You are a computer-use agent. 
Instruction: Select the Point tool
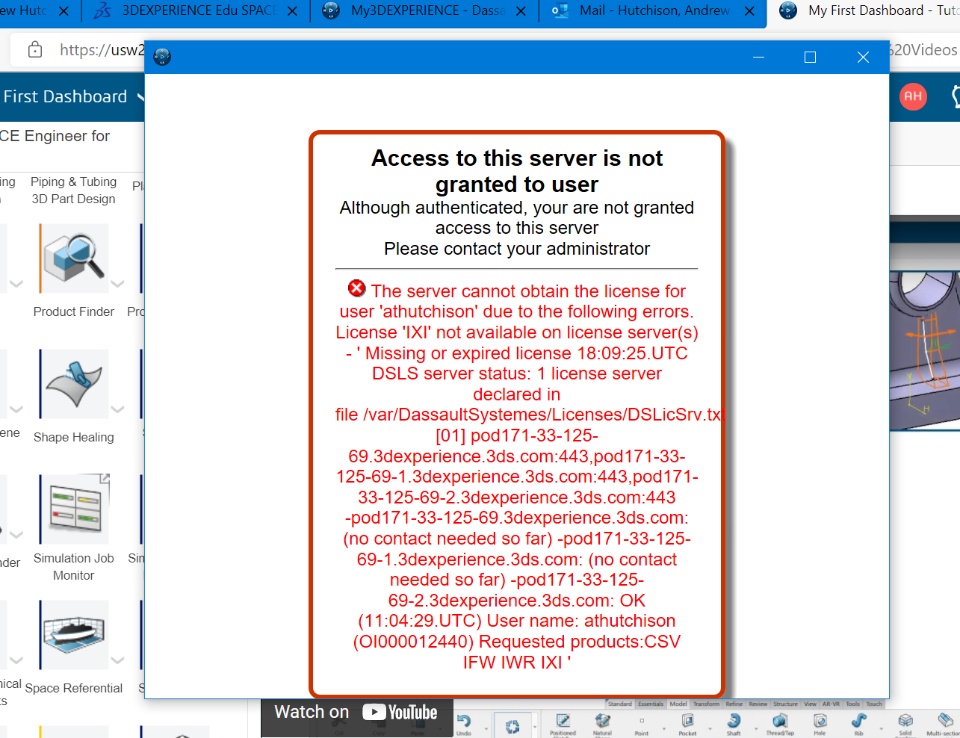tap(641, 725)
